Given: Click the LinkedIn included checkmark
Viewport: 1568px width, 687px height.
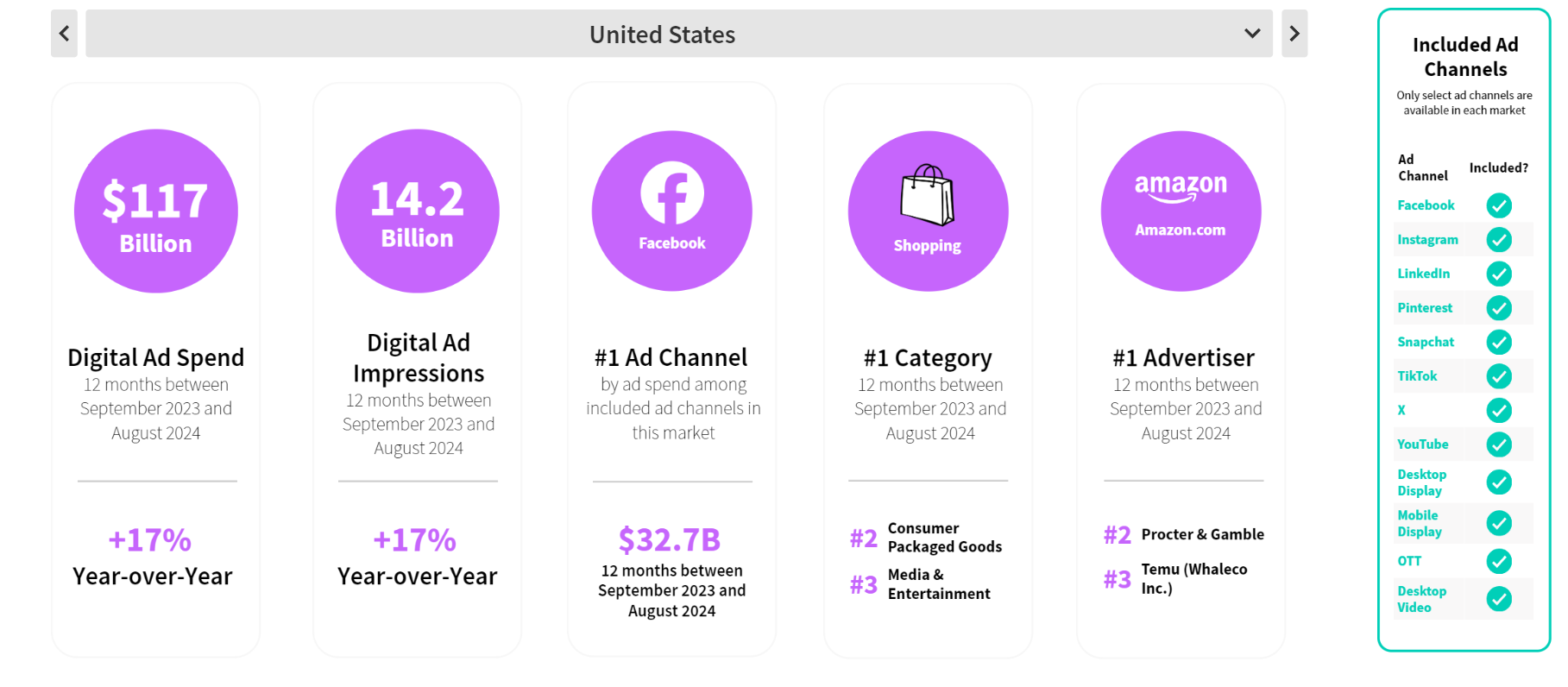Looking at the screenshot, I should [x=1499, y=274].
